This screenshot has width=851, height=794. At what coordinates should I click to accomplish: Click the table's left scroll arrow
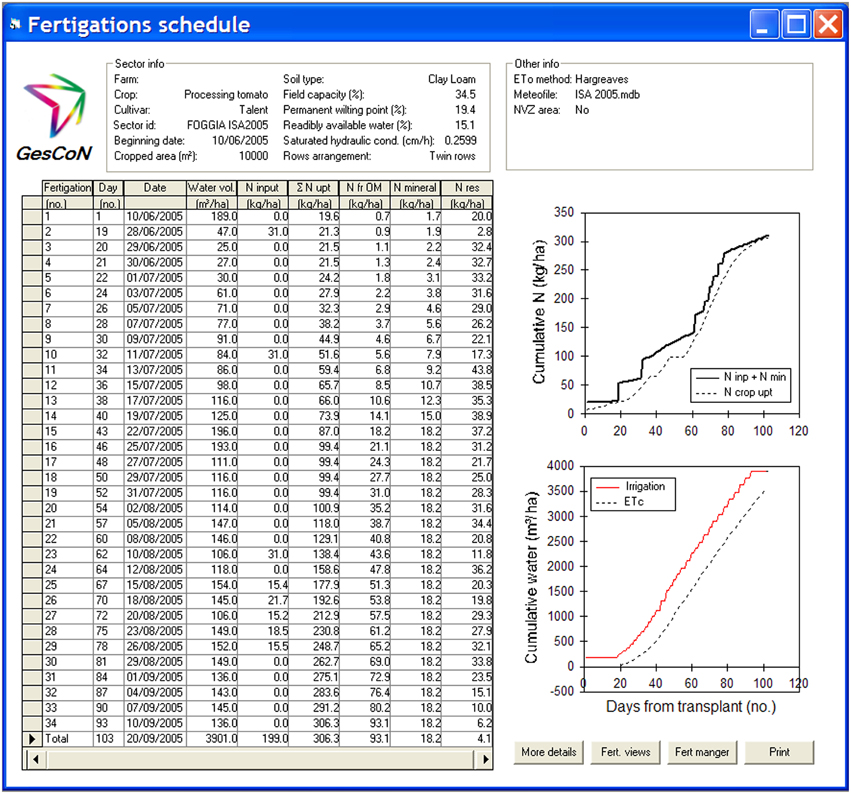pos(35,759)
